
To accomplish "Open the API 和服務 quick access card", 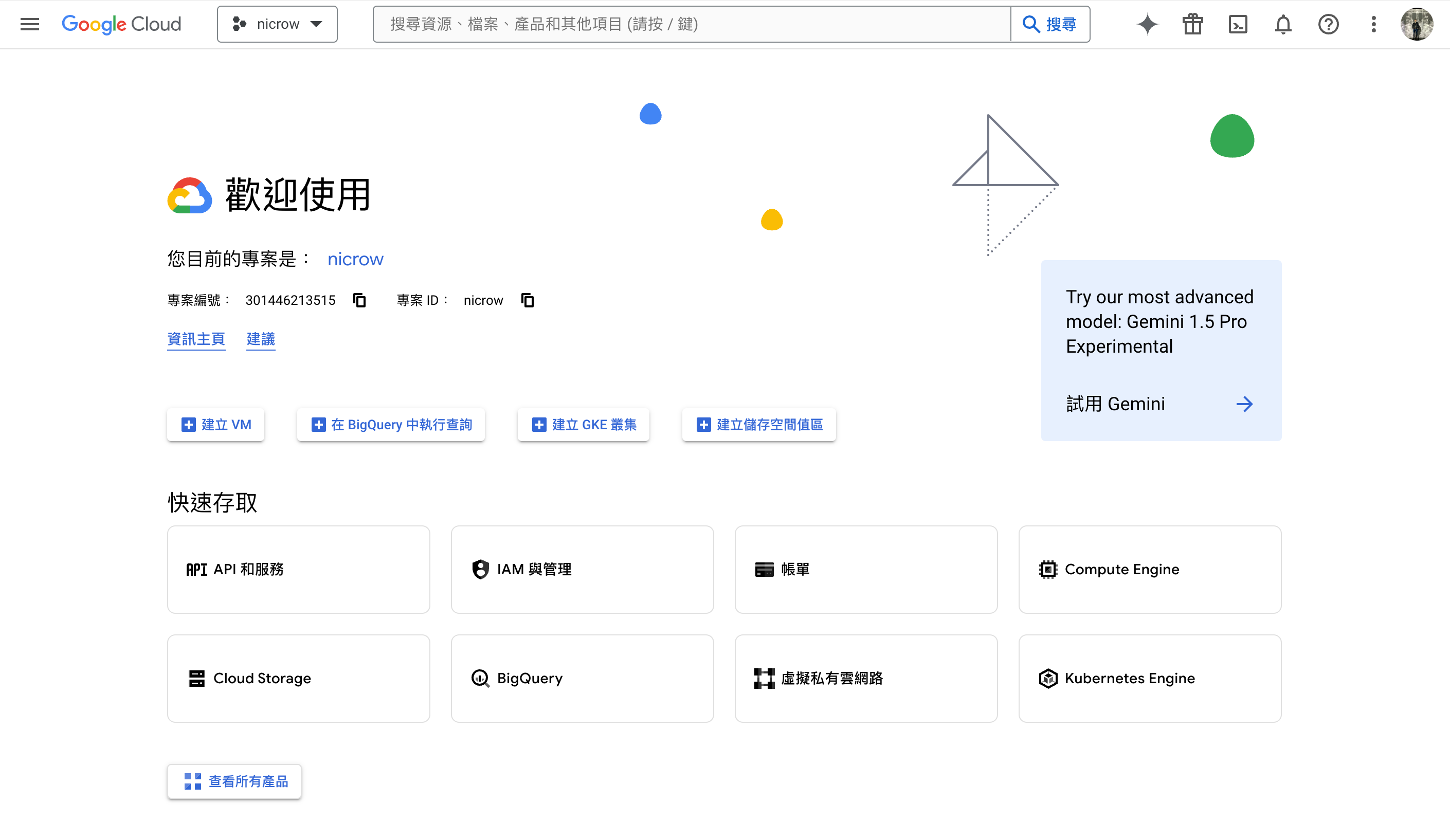I will [x=299, y=570].
